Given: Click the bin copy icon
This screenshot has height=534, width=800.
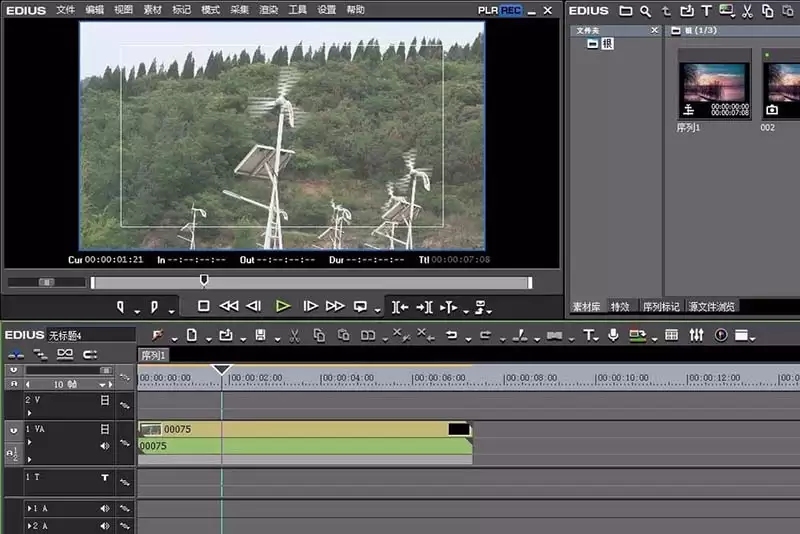Looking at the screenshot, I should pos(767,11).
